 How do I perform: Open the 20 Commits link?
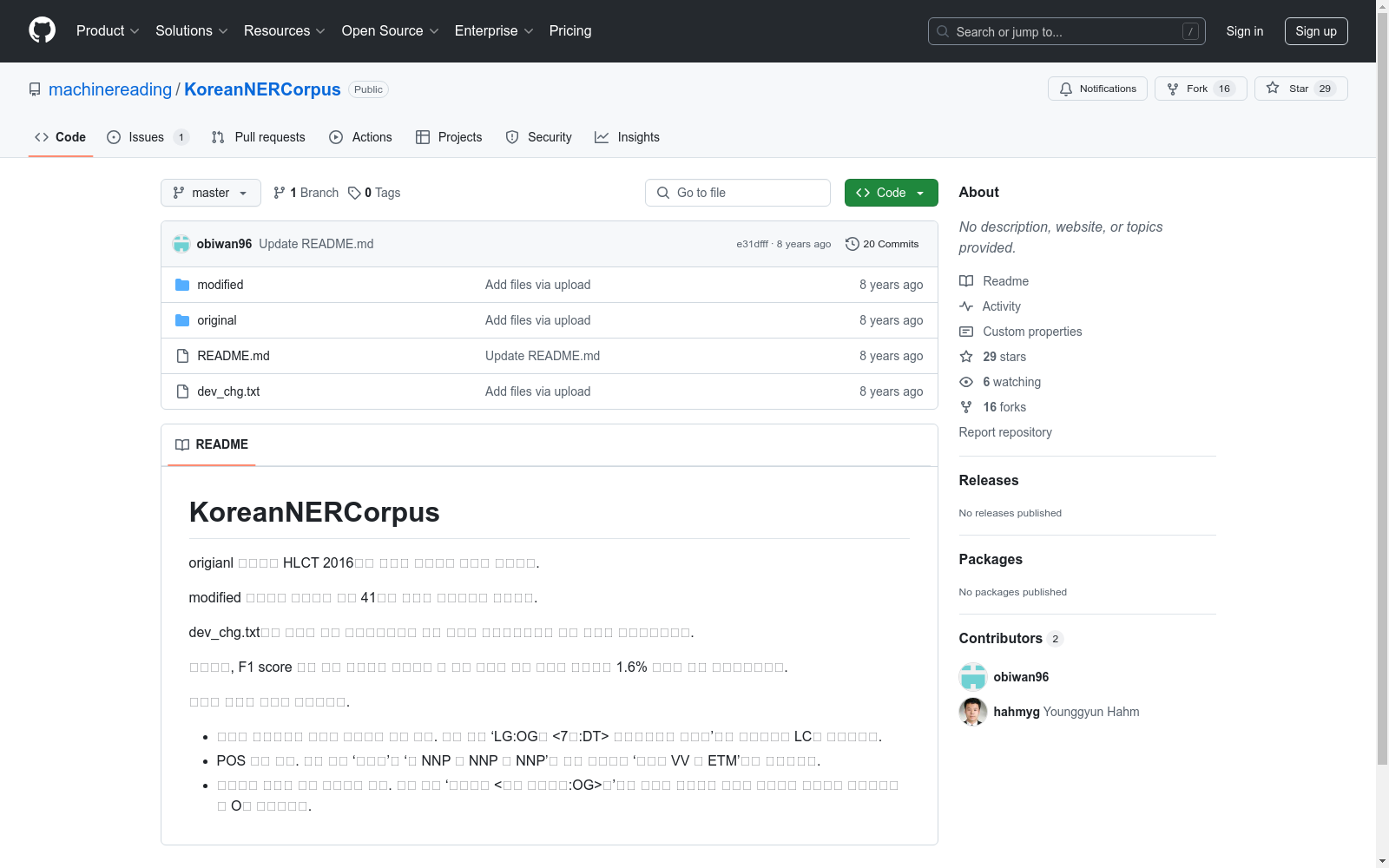(x=882, y=244)
